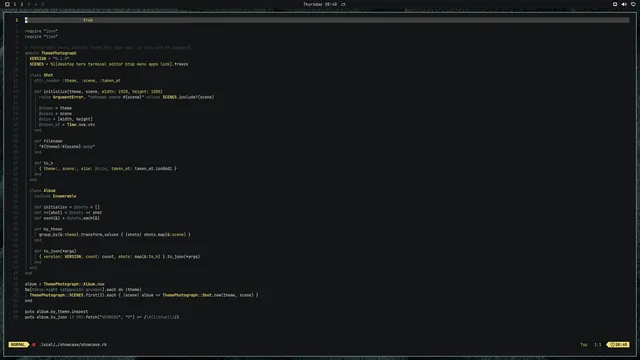Click the tray icon left of the speaker
Screen dimensions: 640x360
click(615, 4)
